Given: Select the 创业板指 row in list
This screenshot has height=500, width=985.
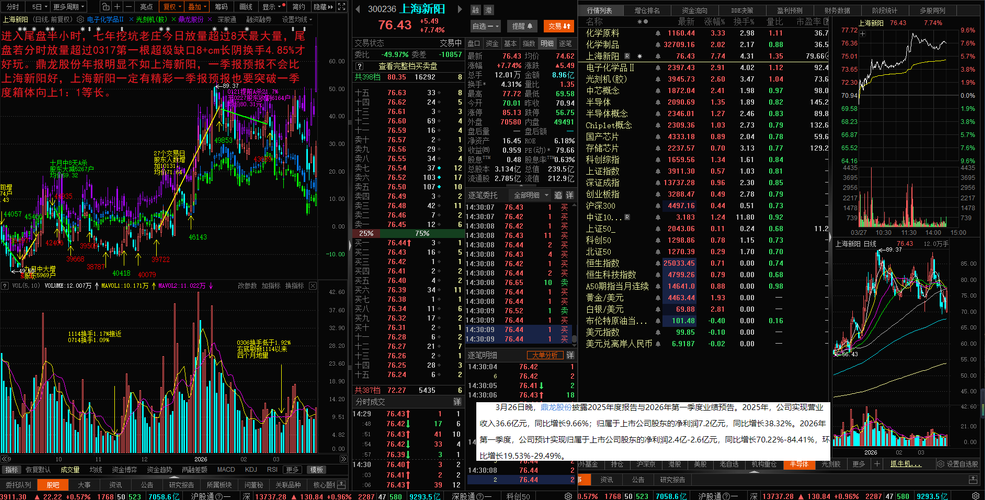Looking at the screenshot, I should tap(704, 194).
